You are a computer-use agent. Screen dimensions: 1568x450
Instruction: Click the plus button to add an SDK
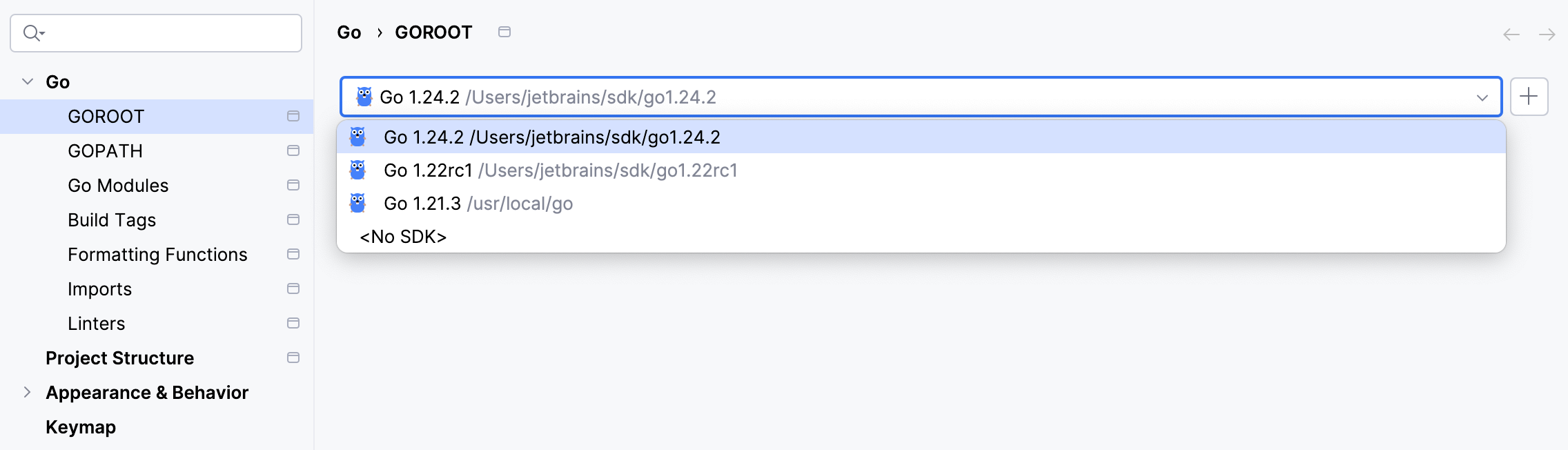[x=1529, y=97]
